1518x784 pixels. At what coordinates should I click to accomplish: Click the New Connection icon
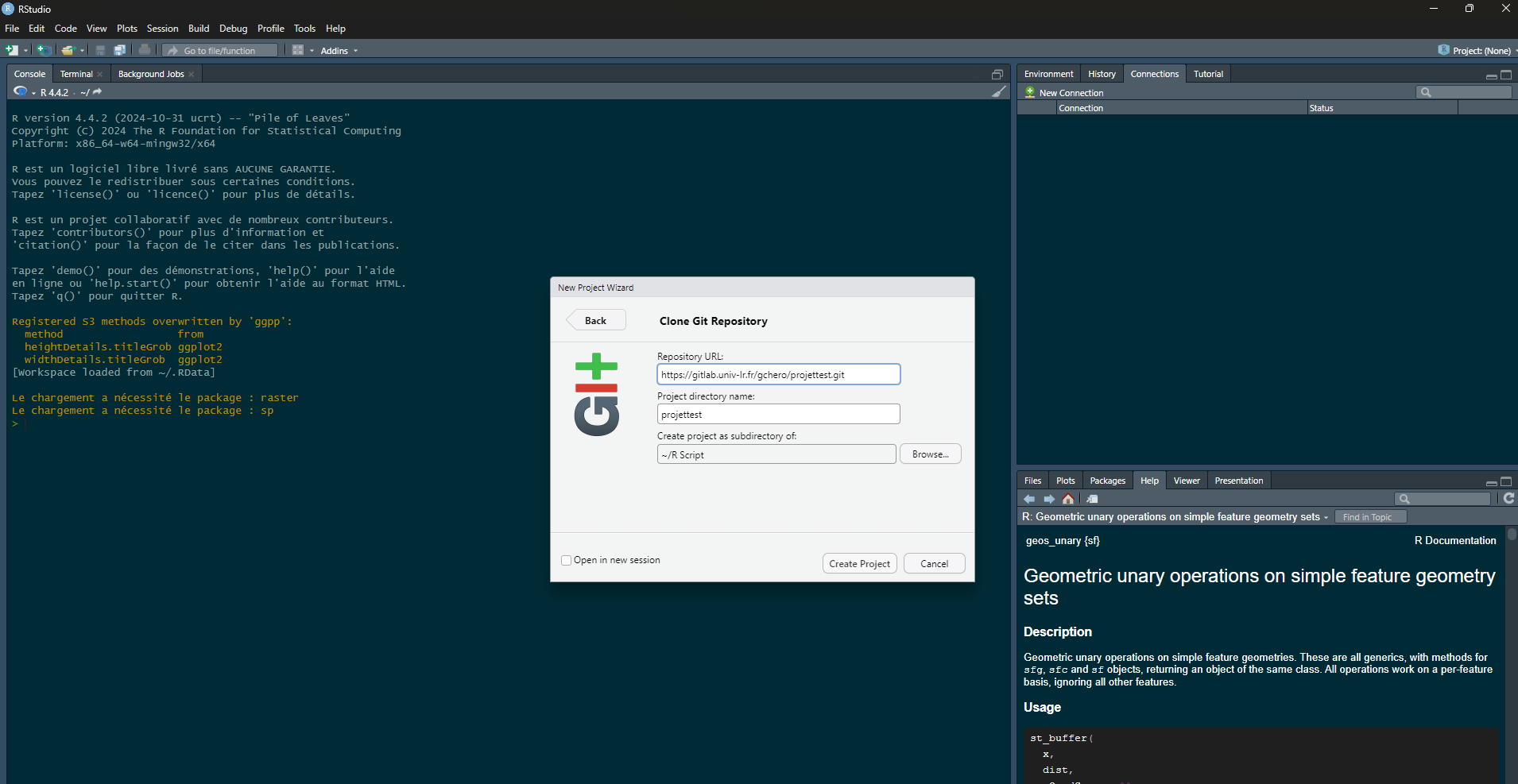click(x=1030, y=93)
